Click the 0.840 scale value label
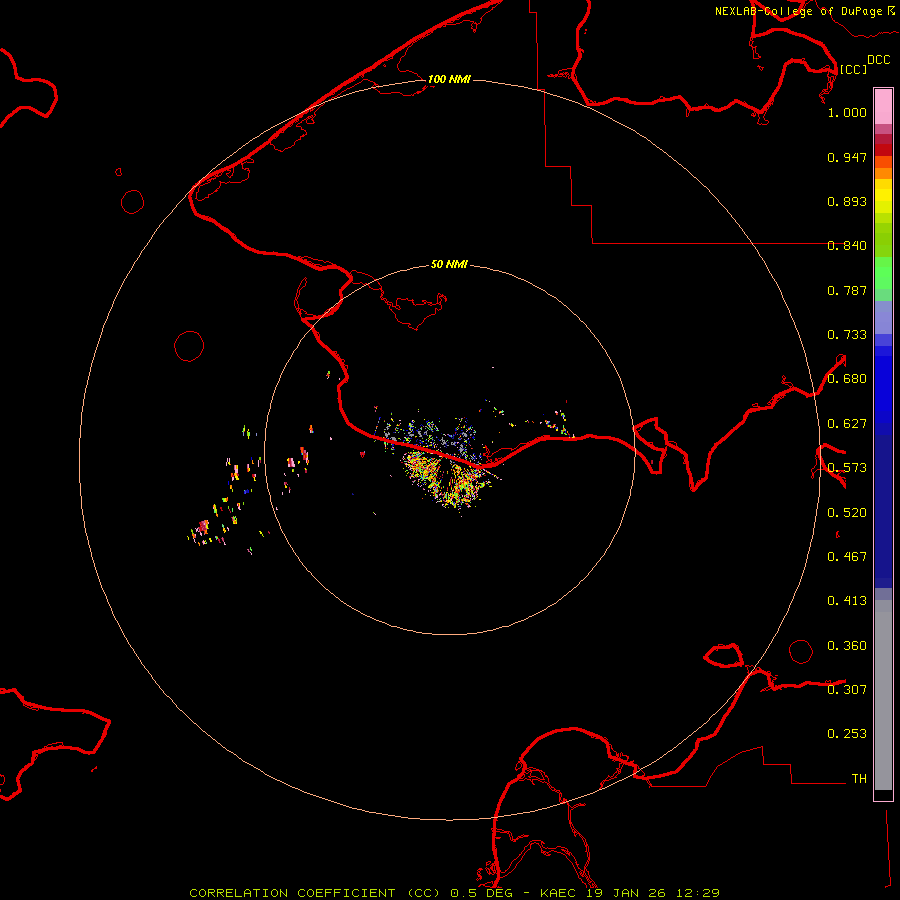Screen dimensions: 900x900 point(847,246)
